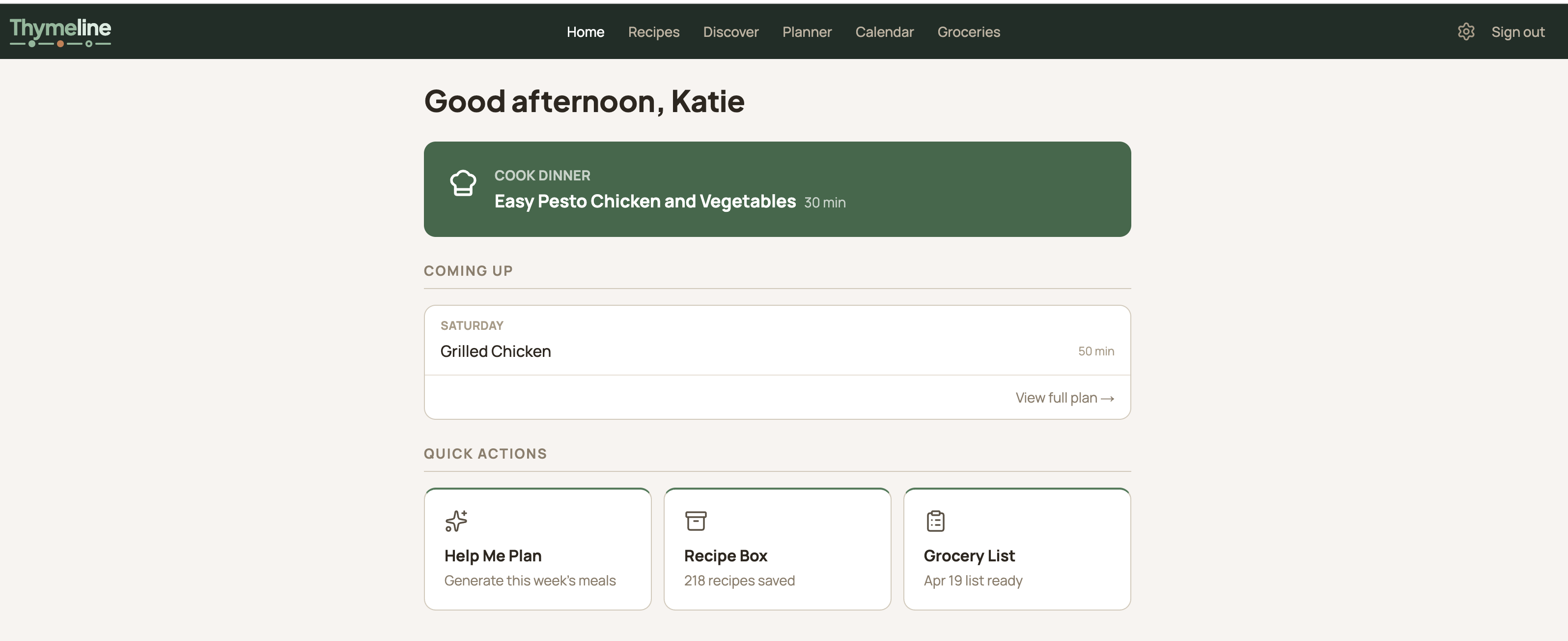Open the Groceries page
The image size is (1568, 641).
point(968,31)
